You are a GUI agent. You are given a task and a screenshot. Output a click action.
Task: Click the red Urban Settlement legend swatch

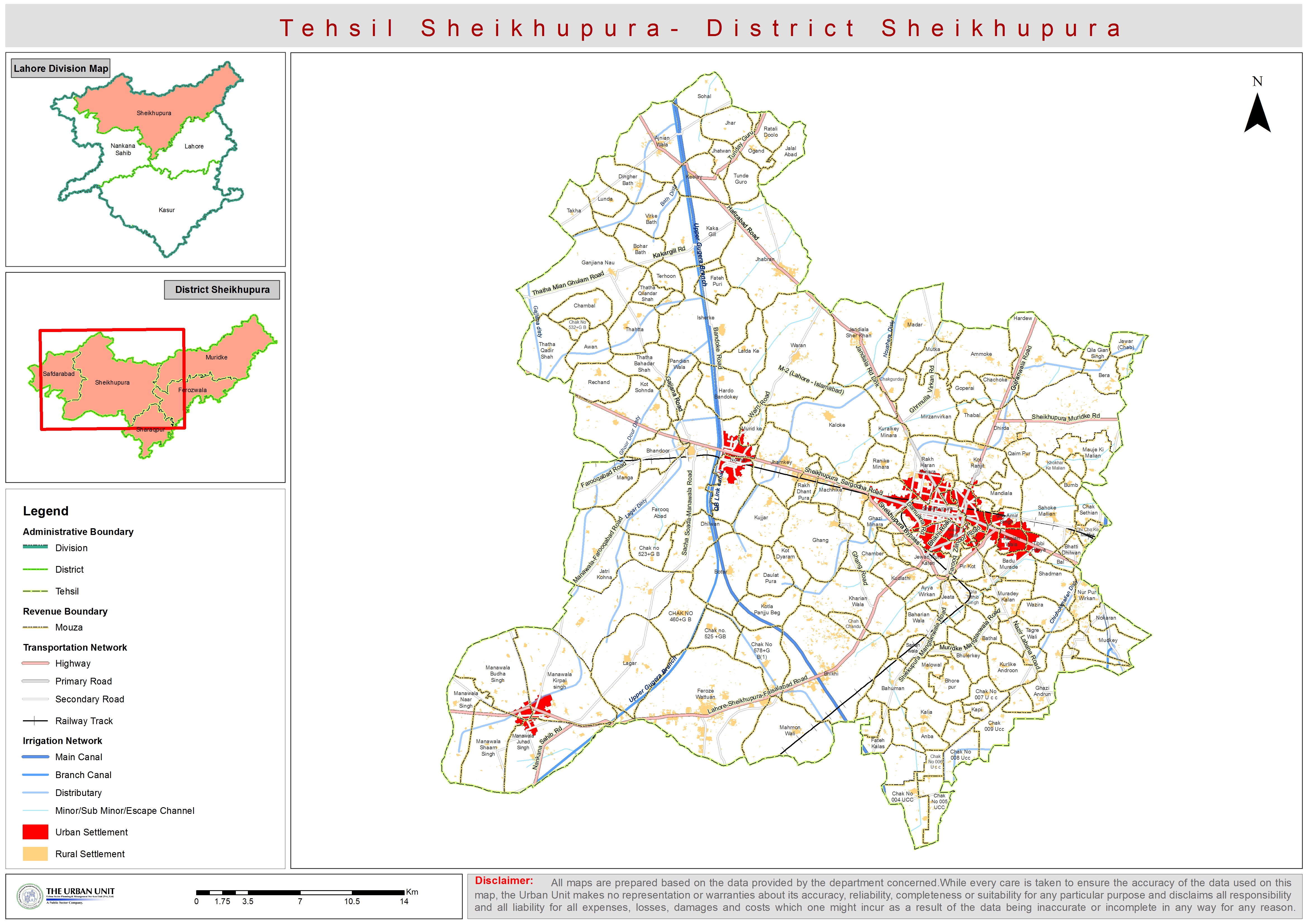35,832
